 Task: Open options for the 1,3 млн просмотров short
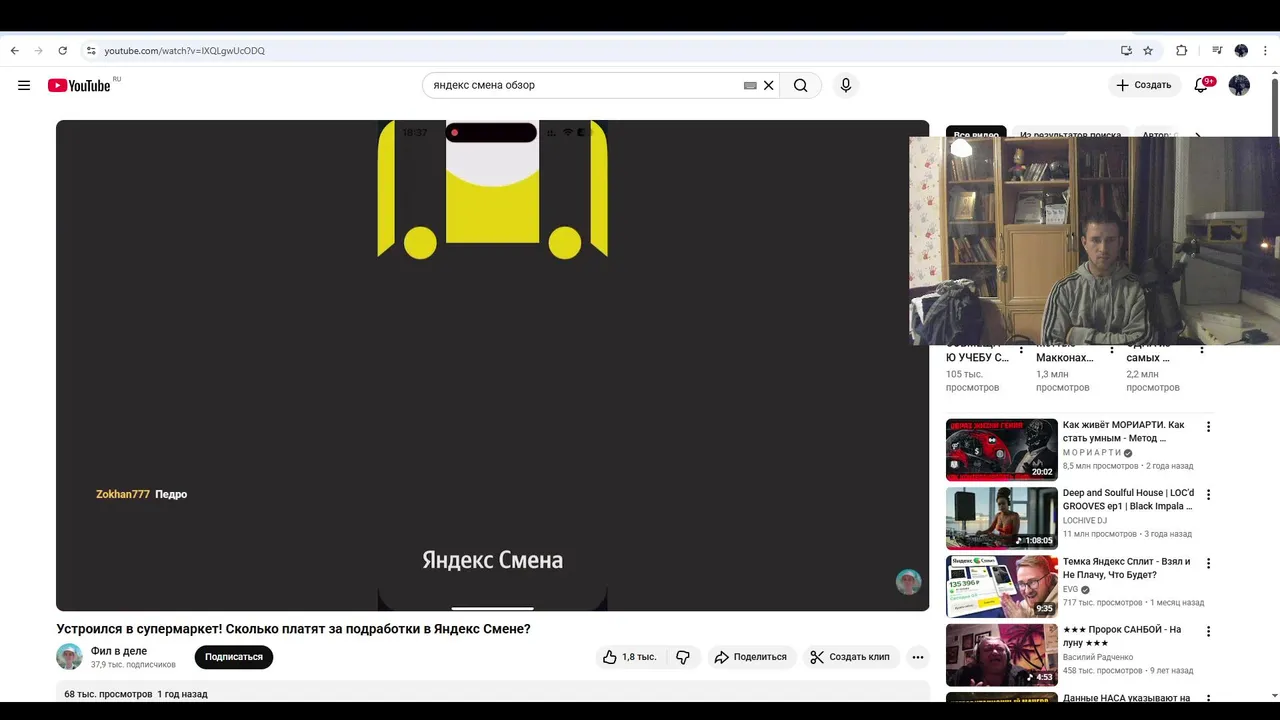(1112, 350)
